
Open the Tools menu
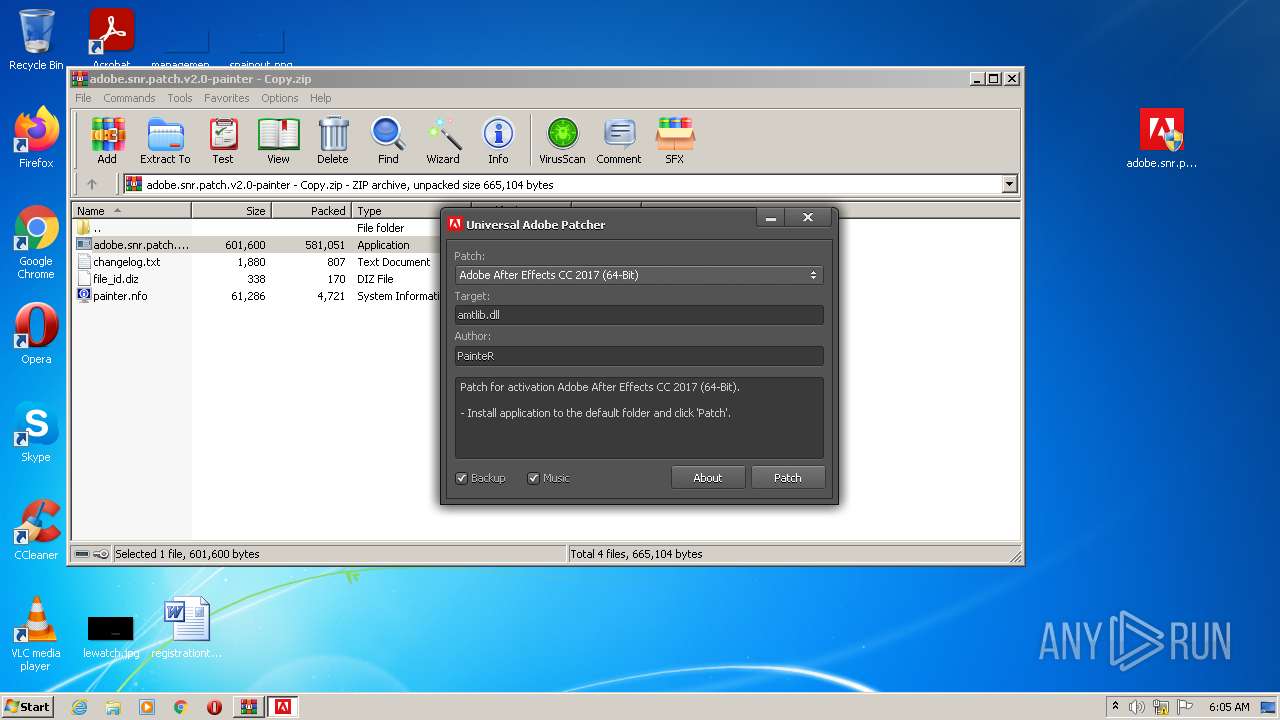pyautogui.click(x=180, y=98)
